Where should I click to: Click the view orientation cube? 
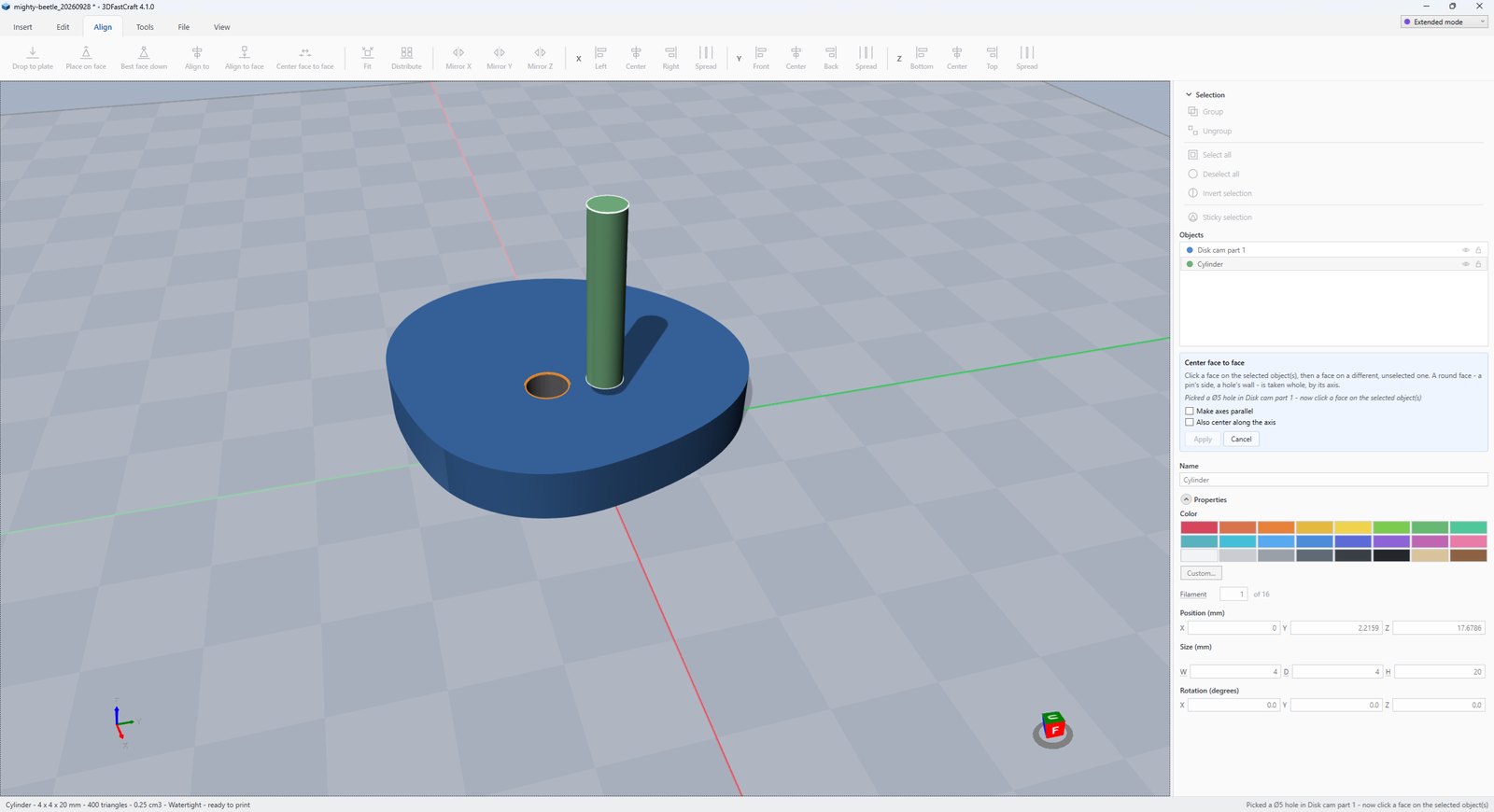tap(1053, 726)
